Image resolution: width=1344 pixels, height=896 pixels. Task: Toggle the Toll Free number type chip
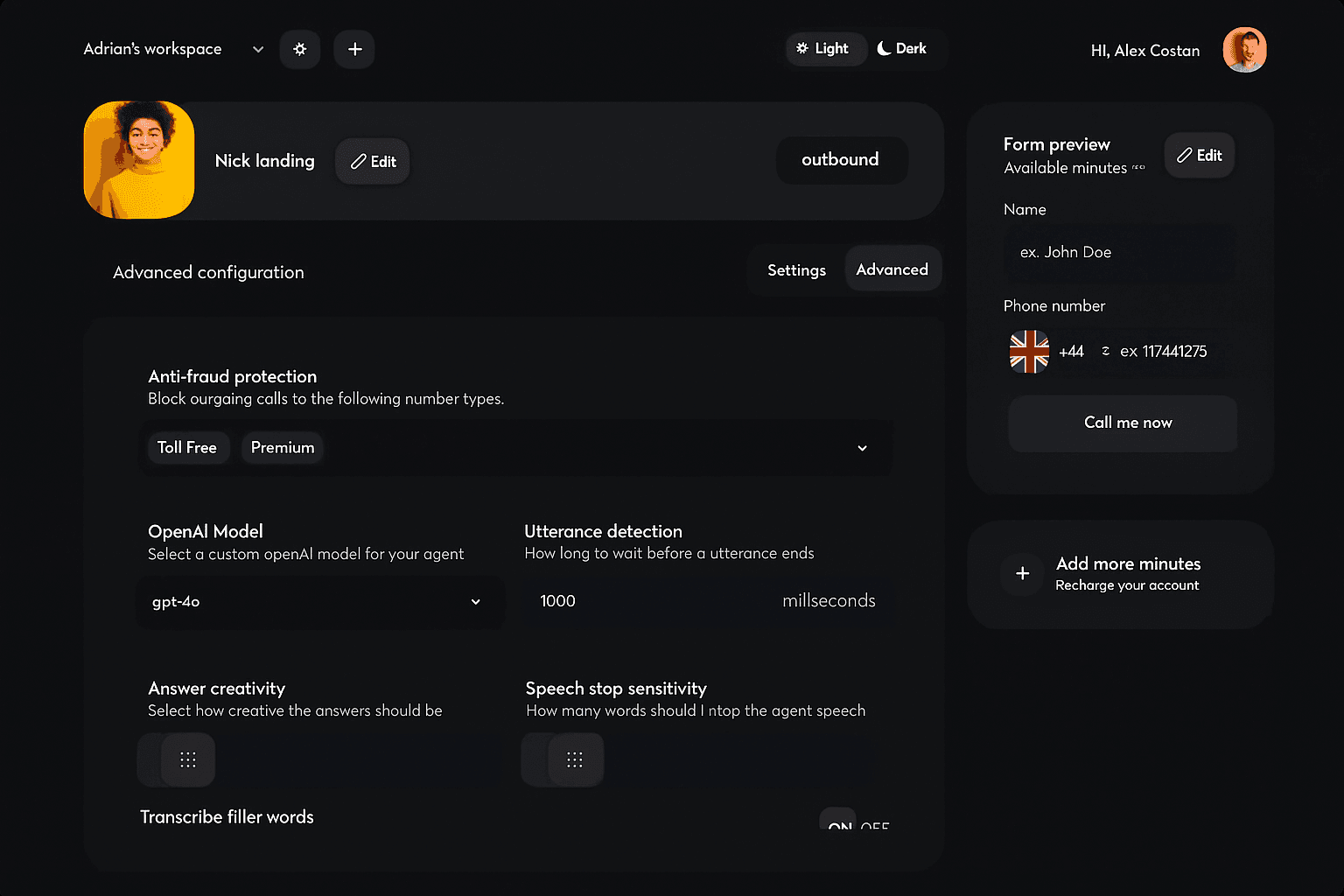pyautogui.click(x=188, y=447)
